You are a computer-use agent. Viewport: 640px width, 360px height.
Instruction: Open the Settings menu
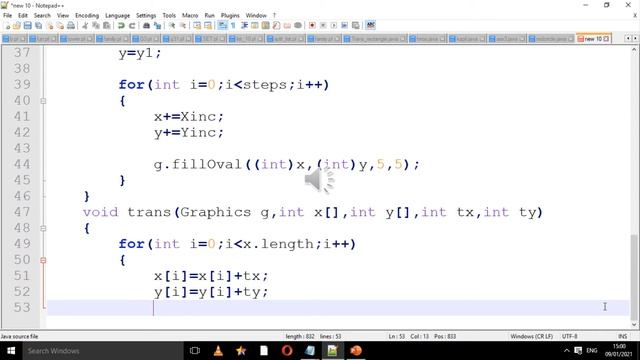pyautogui.click(x=146, y=16)
